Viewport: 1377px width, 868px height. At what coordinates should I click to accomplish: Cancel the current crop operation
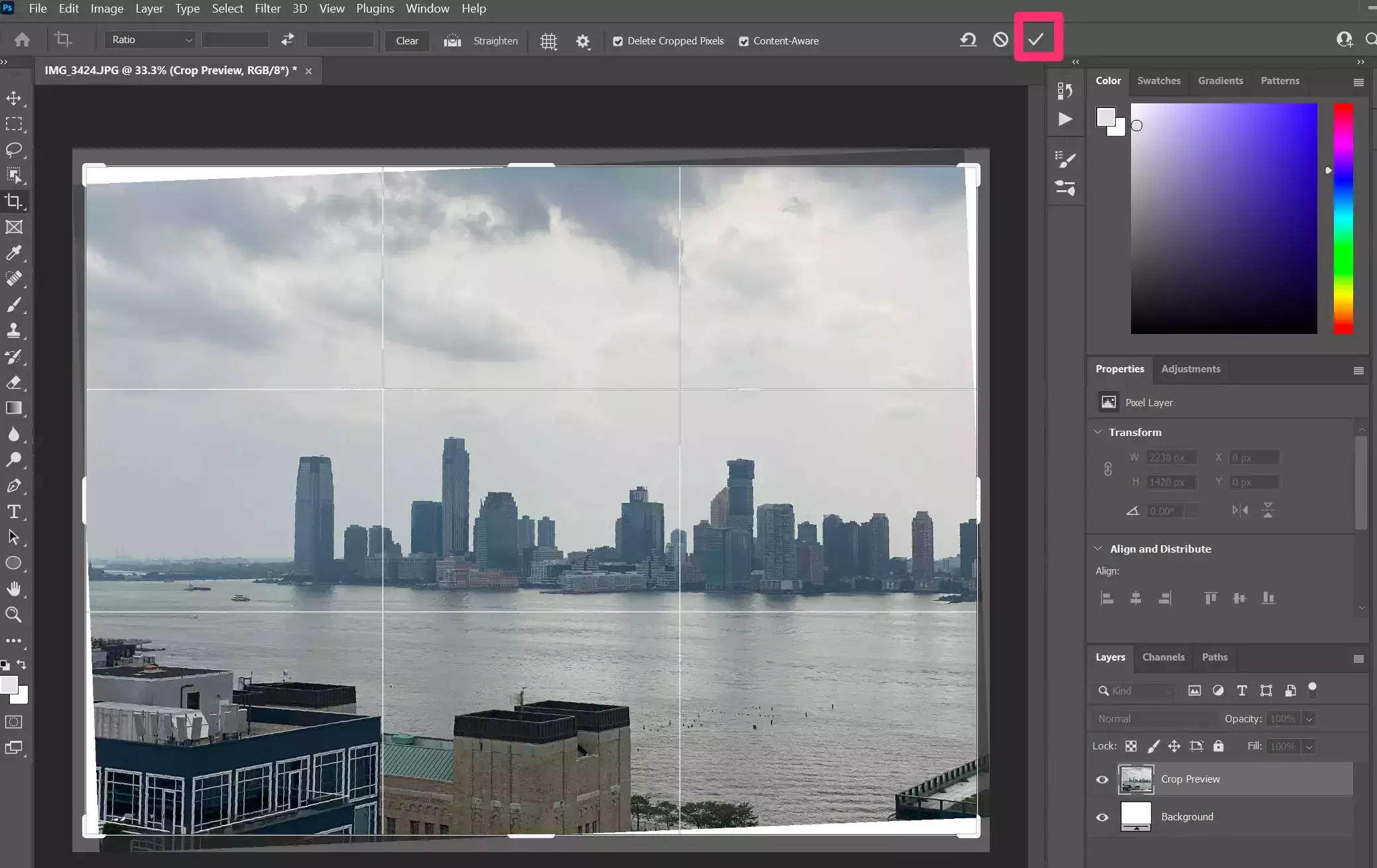pos(1000,40)
